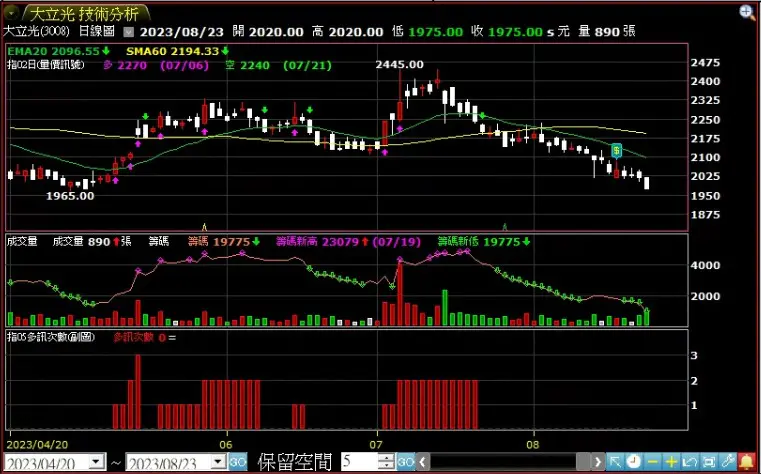This screenshot has height=474, width=761.
Task: Click the yellow minus zoom-out icon
Action: tap(652, 461)
